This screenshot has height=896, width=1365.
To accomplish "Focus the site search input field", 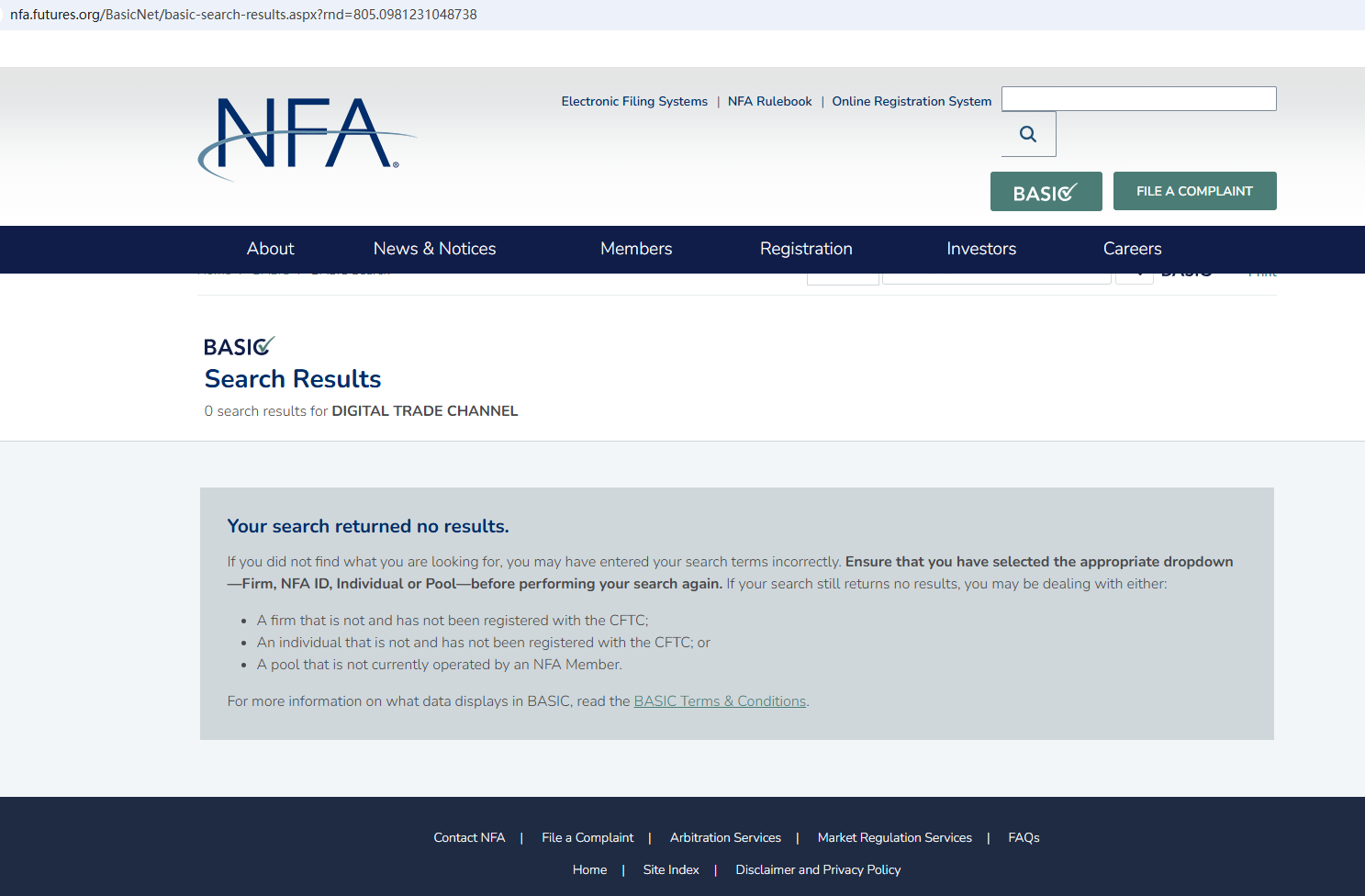I will click(x=1138, y=99).
